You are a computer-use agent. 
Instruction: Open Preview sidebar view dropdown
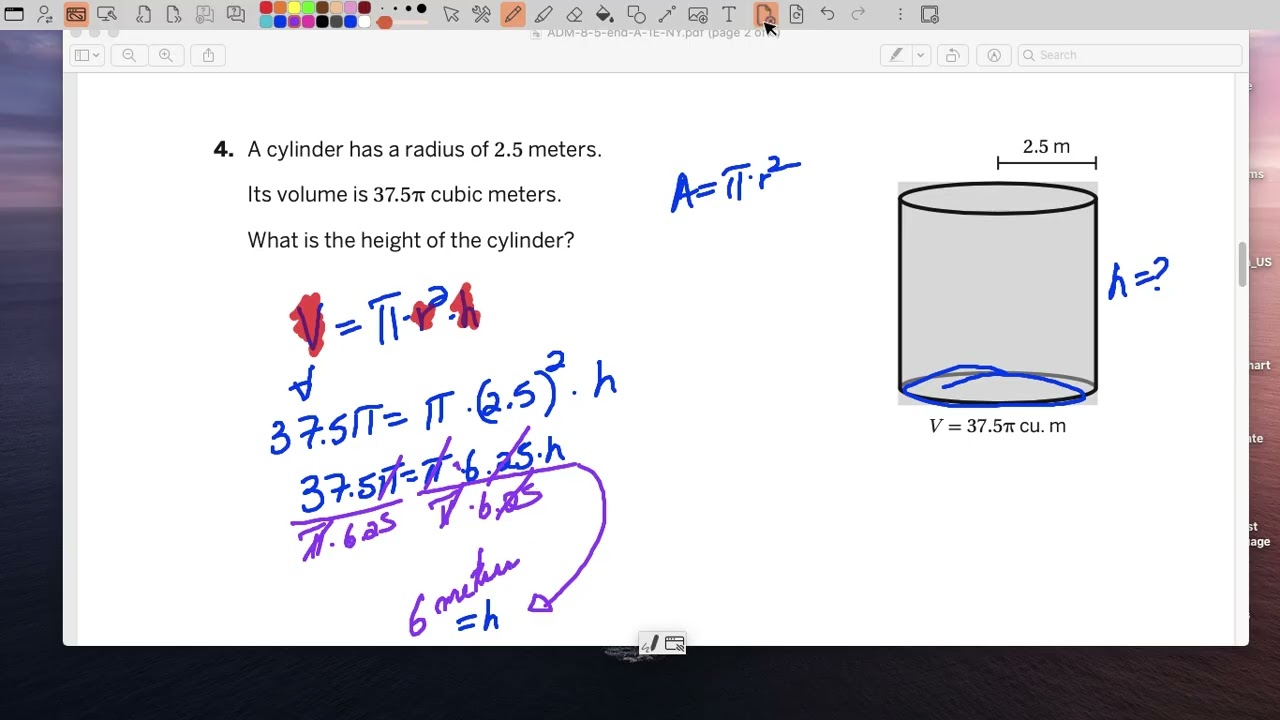pyautogui.click(x=87, y=55)
